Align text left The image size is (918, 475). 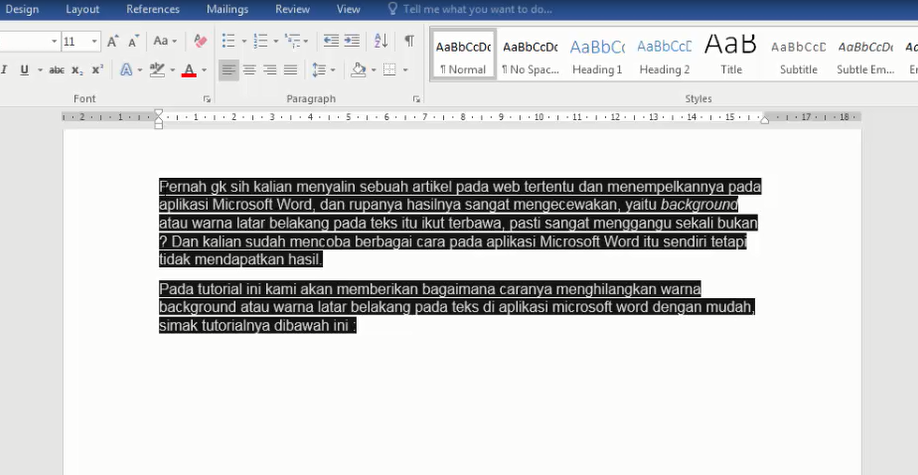(228, 70)
